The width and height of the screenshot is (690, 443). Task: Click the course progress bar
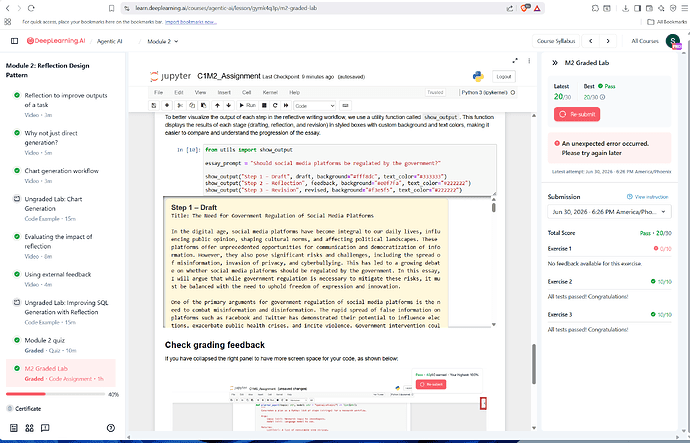tap(55, 394)
